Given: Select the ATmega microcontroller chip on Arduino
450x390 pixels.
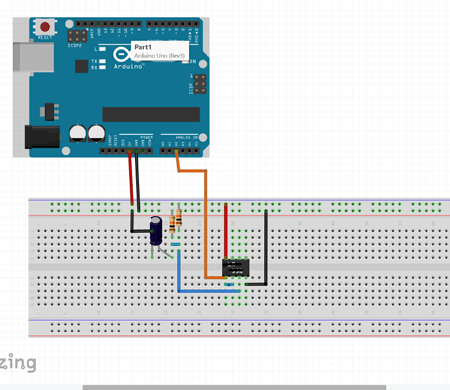Looking at the screenshot, I should tap(151, 114).
